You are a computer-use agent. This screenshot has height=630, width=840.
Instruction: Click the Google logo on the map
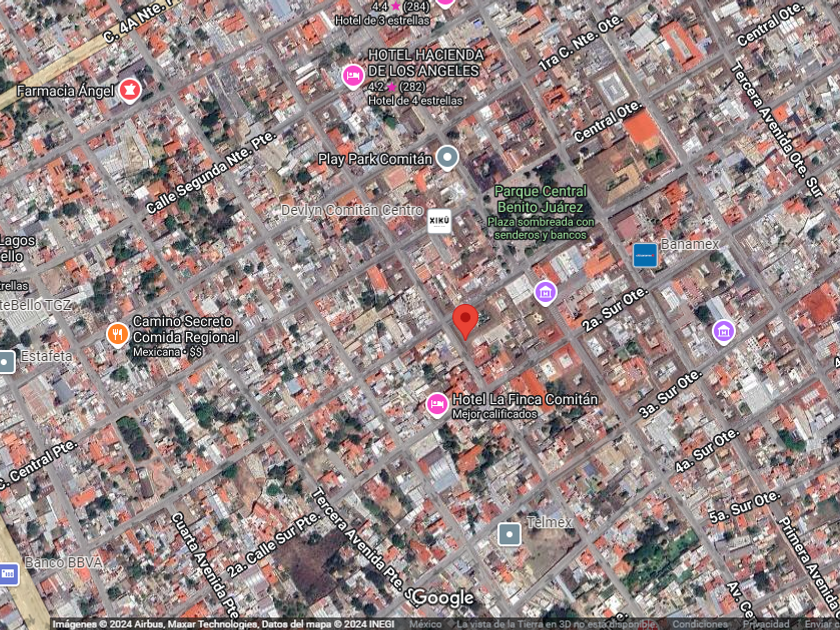(444, 598)
